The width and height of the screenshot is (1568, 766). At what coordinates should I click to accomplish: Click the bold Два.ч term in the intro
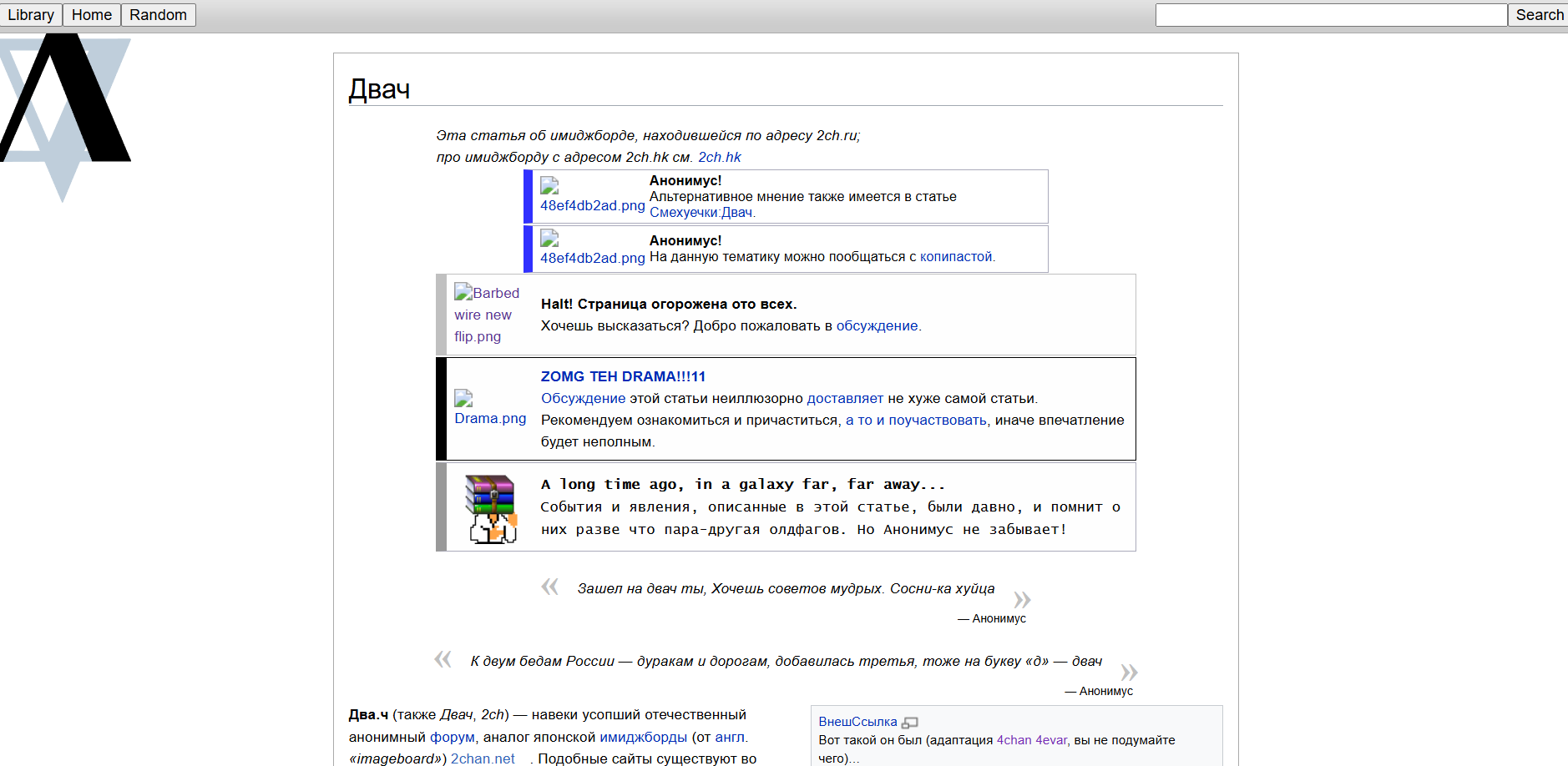click(x=368, y=714)
